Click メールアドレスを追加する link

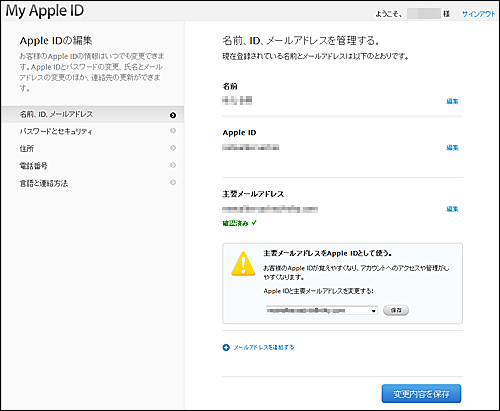point(264,348)
